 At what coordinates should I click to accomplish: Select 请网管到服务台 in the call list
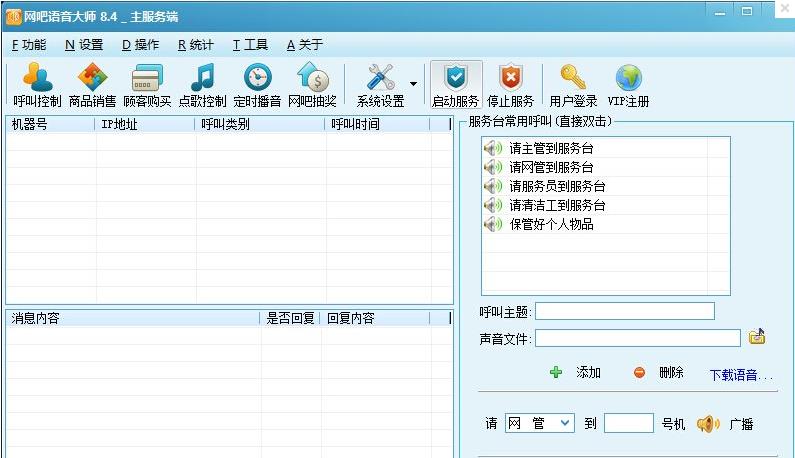[x=551, y=167]
